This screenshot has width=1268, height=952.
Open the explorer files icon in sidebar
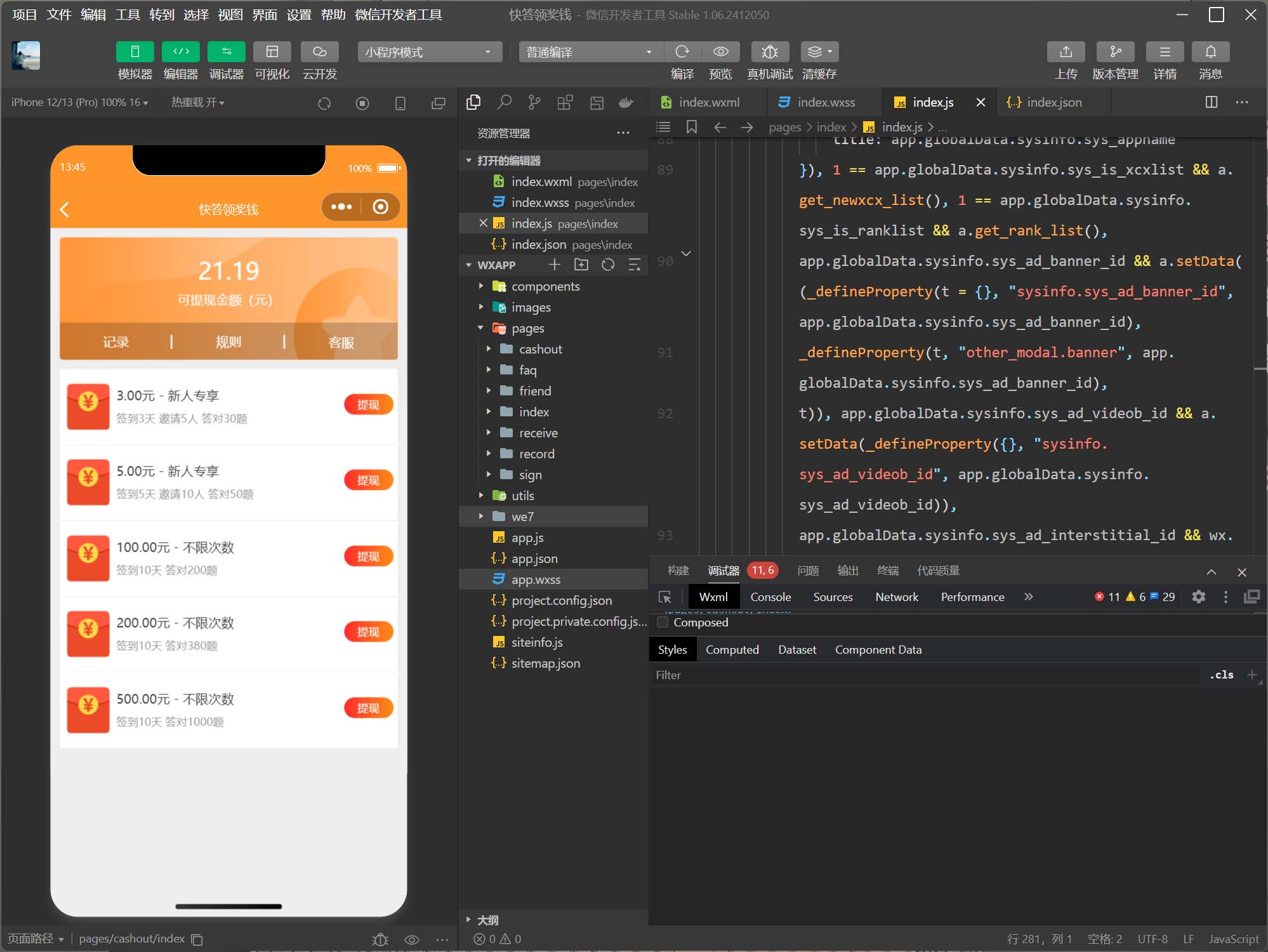[473, 102]
